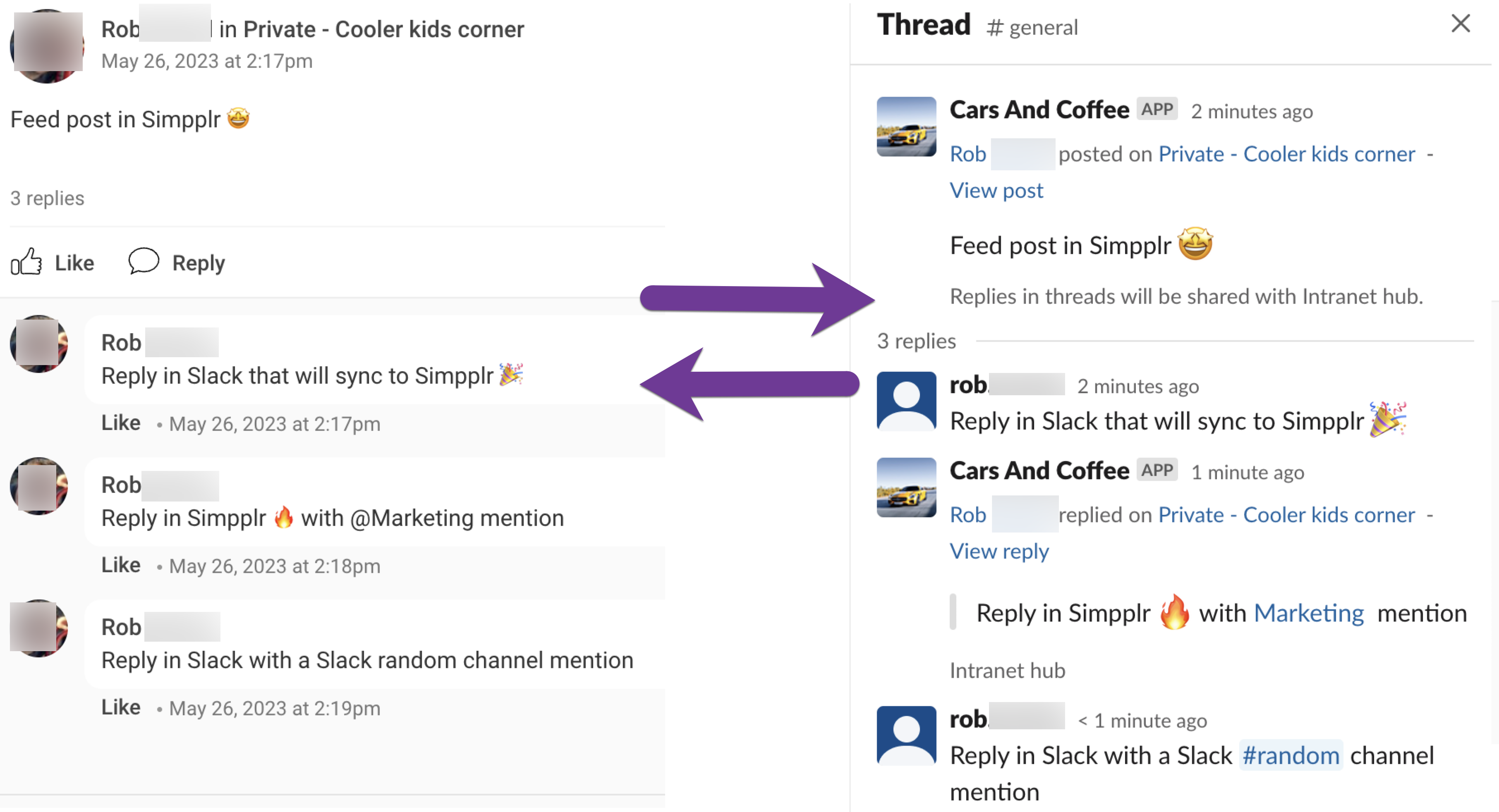Click the party popper emoji in the Slack reply
This screenshot has width=1499, height=812.
(x=1388, y=418)
